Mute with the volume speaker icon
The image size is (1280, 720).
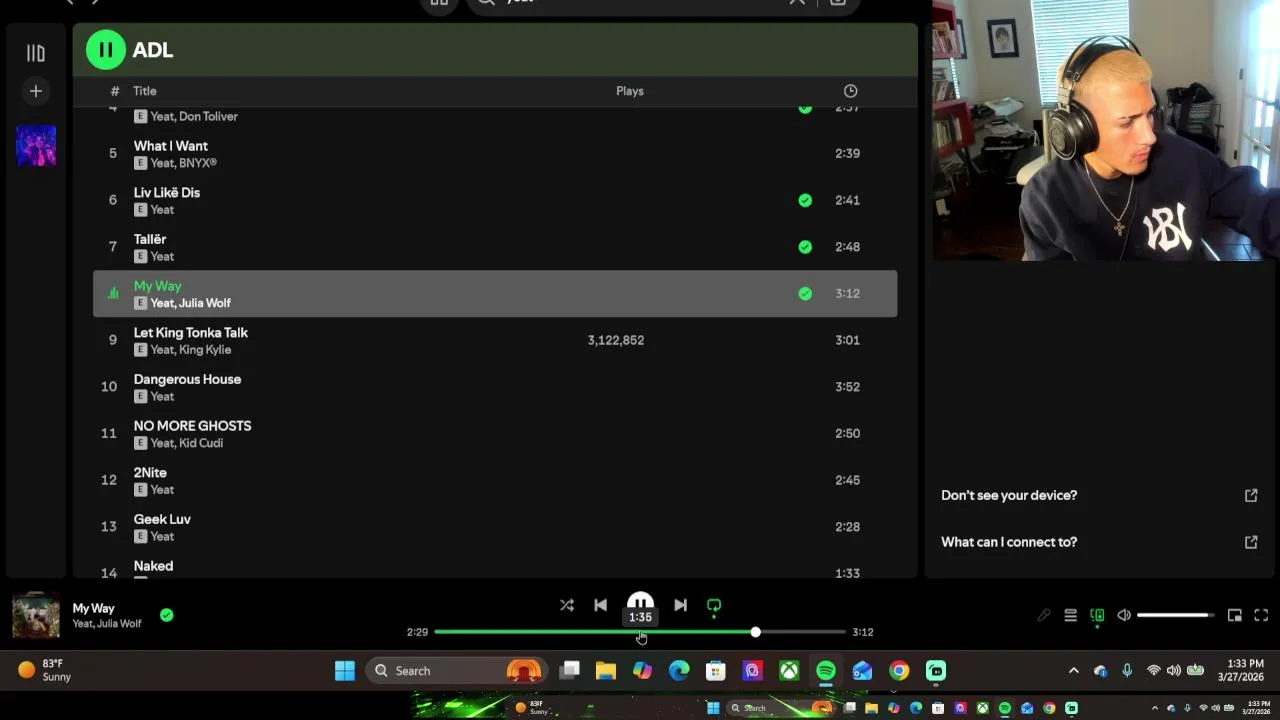coord(1124,616)
